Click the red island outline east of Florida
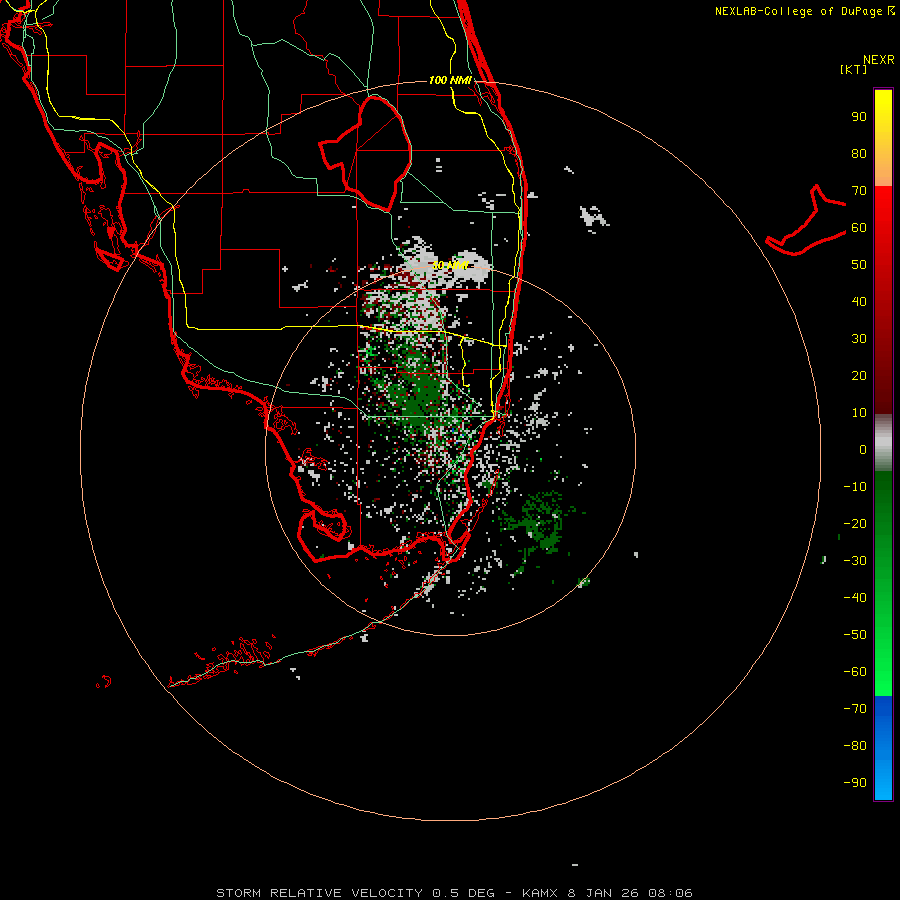This screenshot has height=900, width=900. [806, 221]
